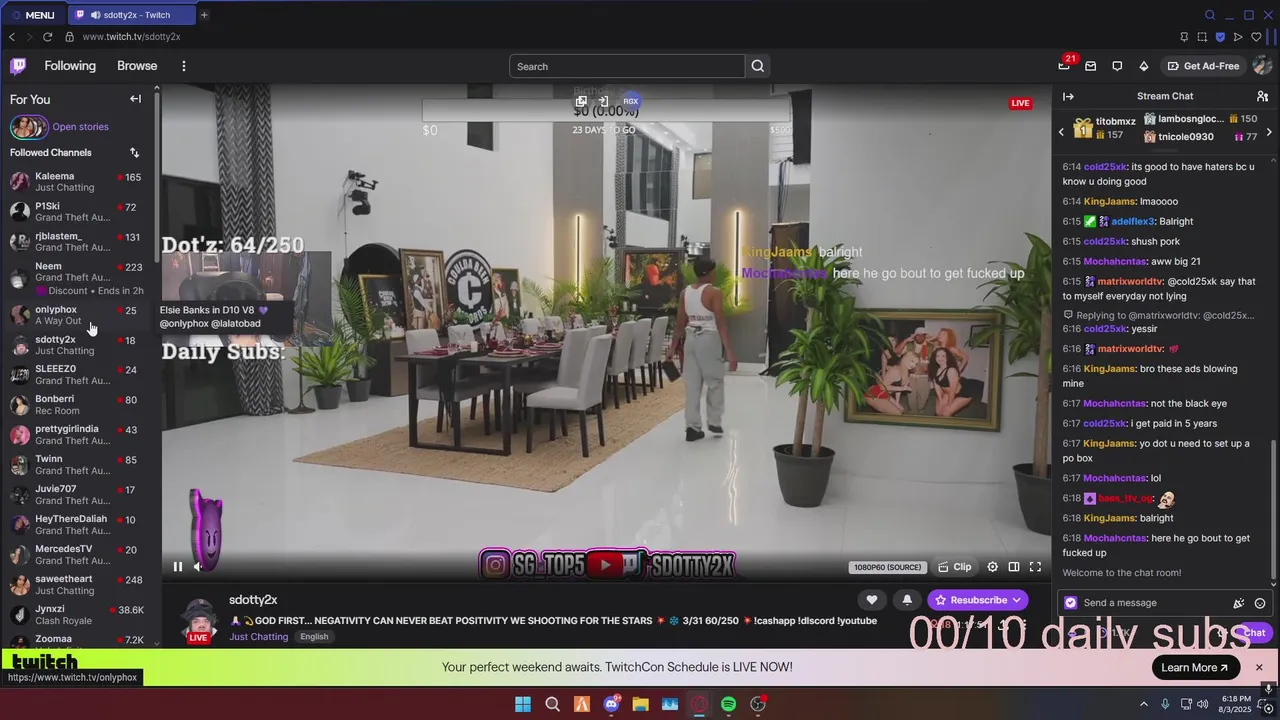Show next gift leaderboard entry
The height and width of the screenshot is (720, 1280).
click(x=1269, y=132)
